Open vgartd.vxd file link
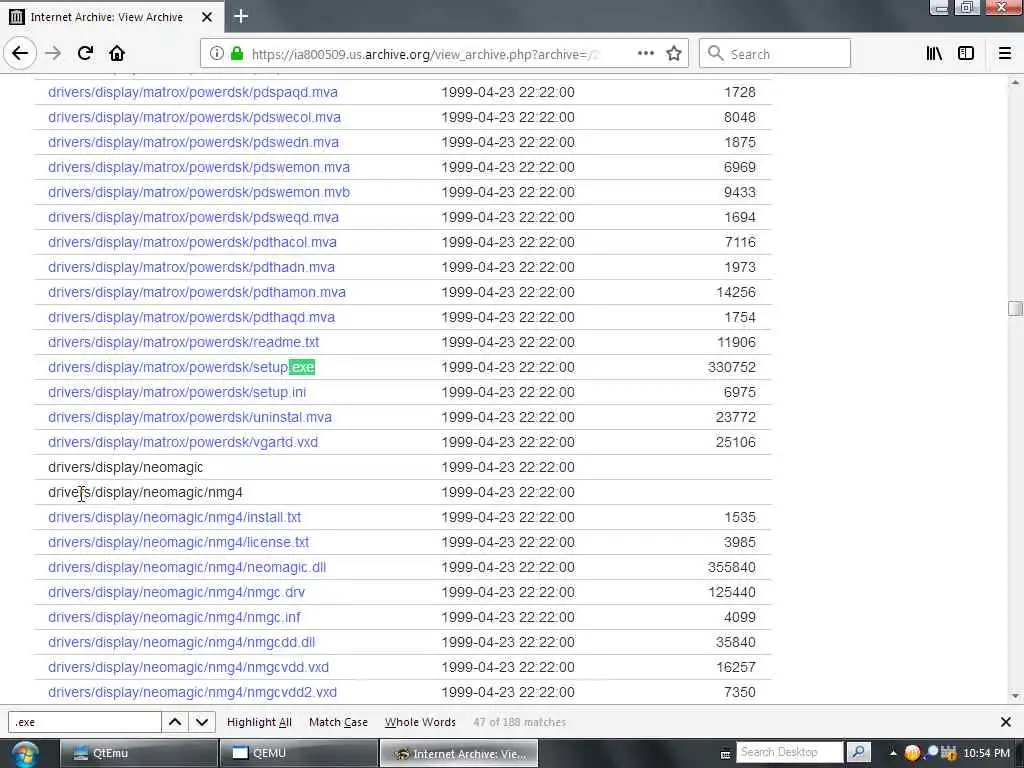The width and height of the screenshot is (1024, 768). (x=183, y=442)
